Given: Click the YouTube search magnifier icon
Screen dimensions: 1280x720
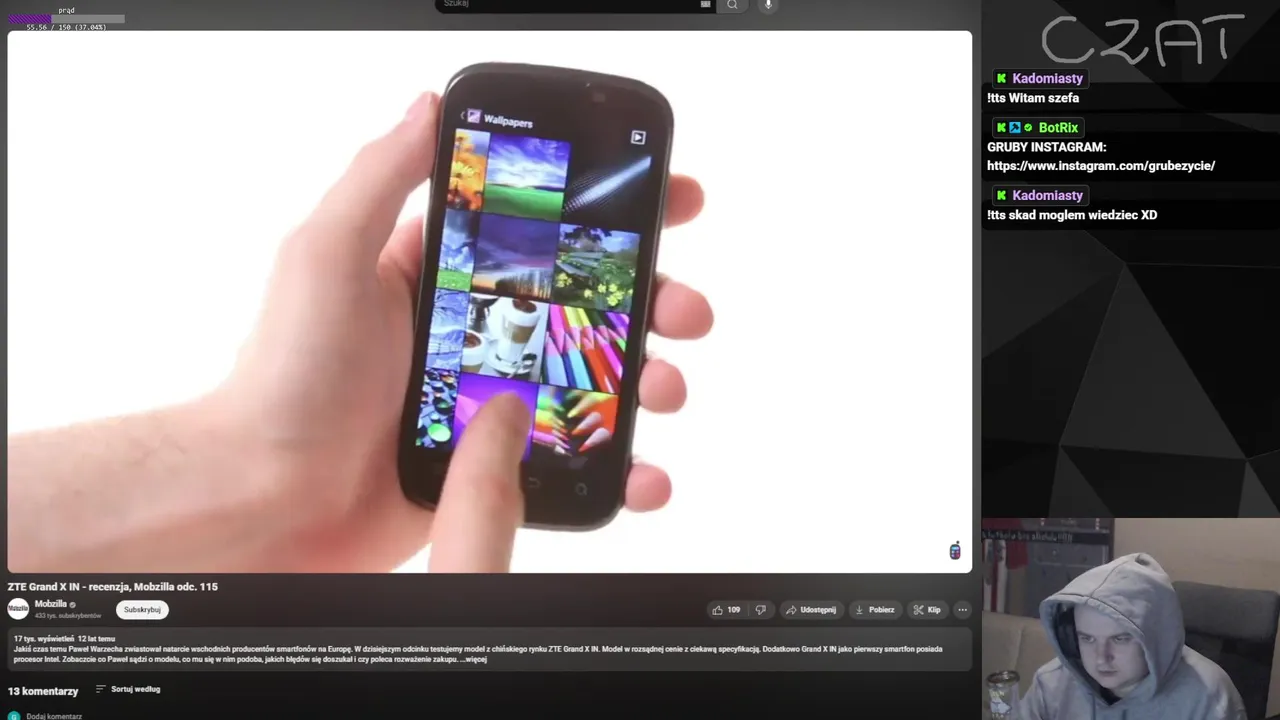Looking at the screenshot, I should point(732,5).
